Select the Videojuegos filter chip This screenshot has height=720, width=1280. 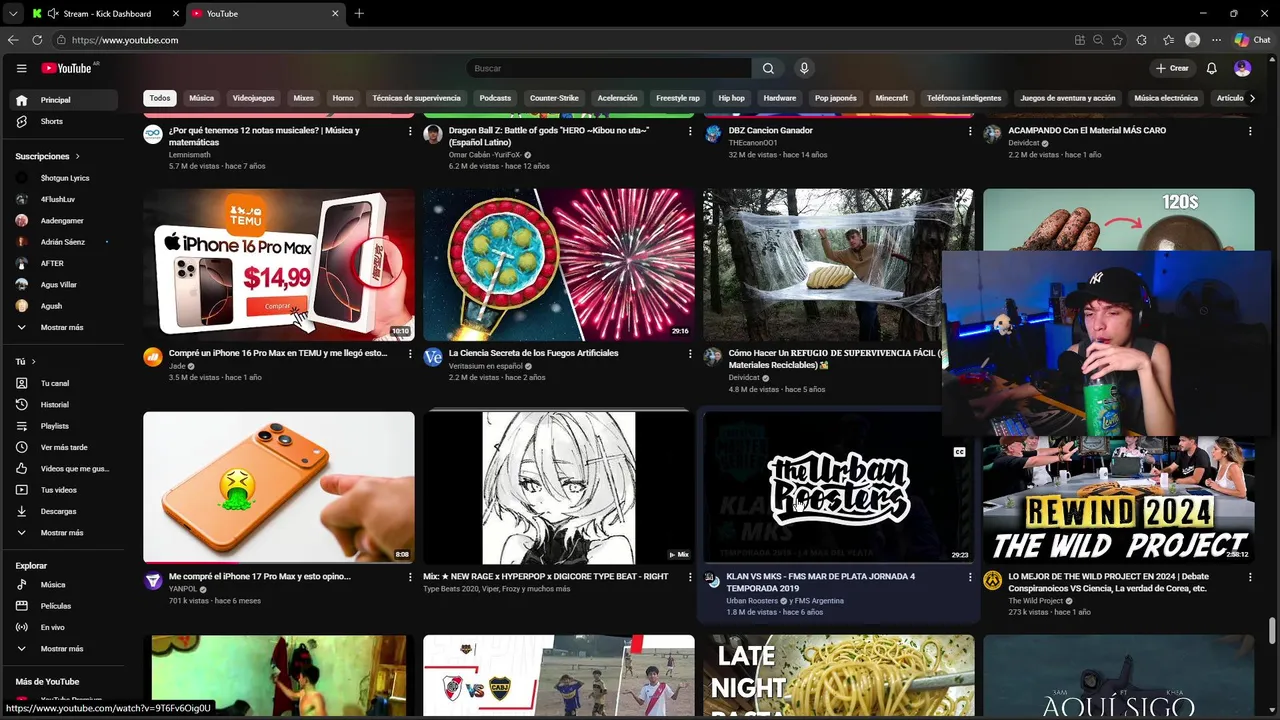tap(253, 98)
